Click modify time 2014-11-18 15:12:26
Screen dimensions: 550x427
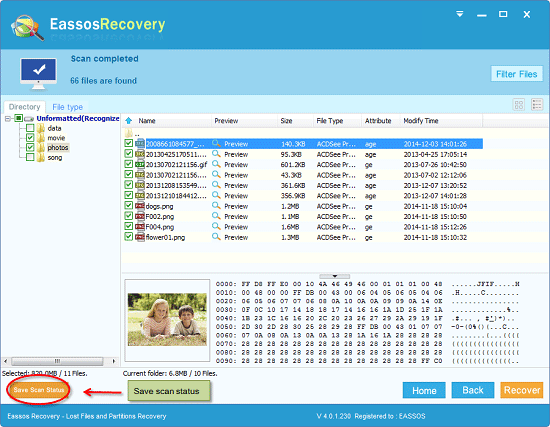[x=435, y=227]
